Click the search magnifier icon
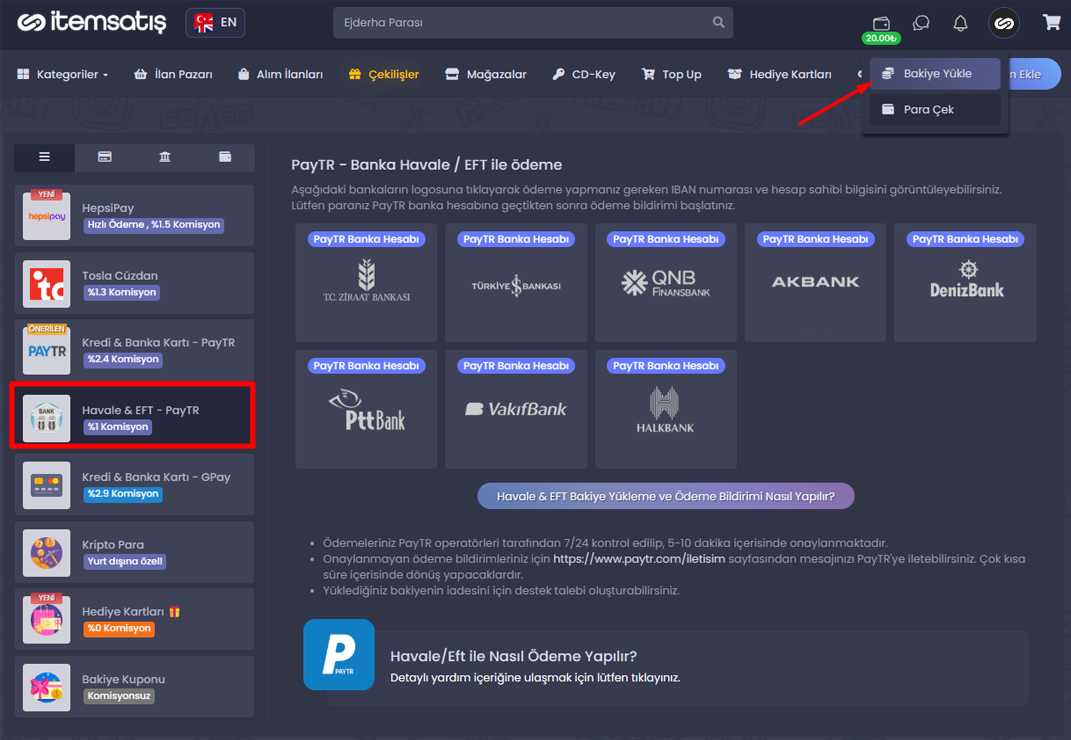The width and height of the screenshot is (1071, 740). click(x=719, y=23)
